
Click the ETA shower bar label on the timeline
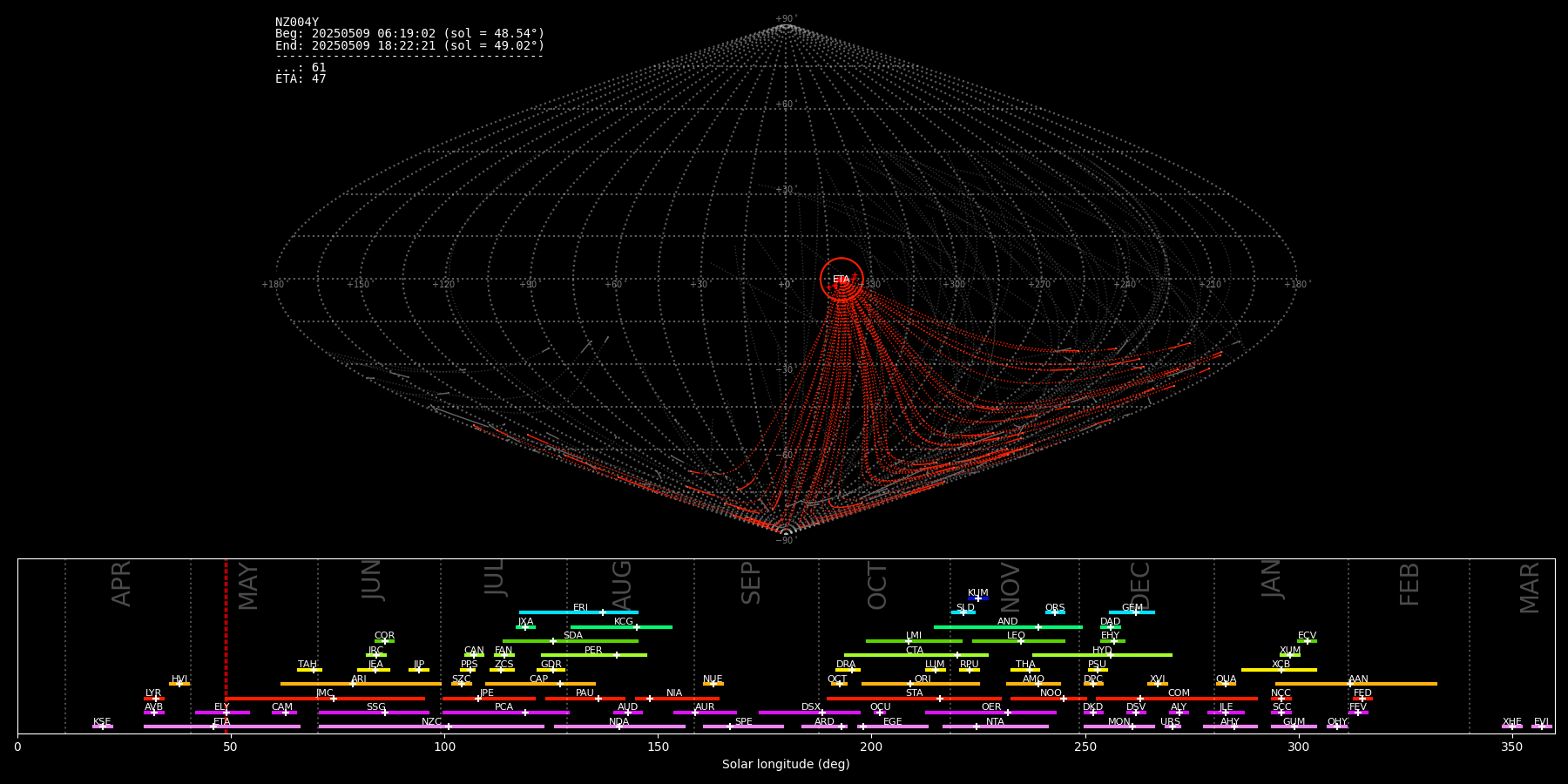click(x=222, y=721)
